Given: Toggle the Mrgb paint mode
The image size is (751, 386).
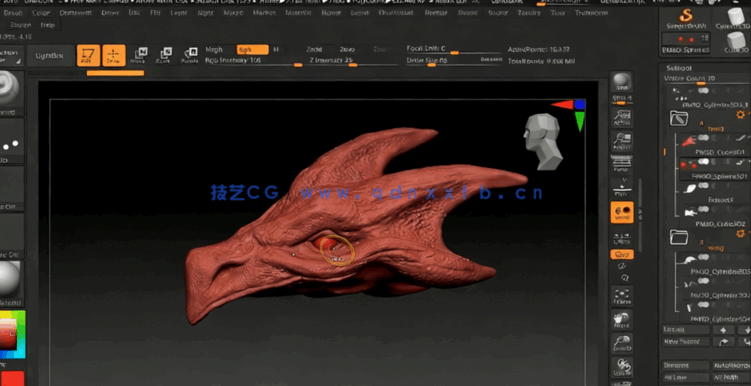Looking at the screenshot, I should [x=214, y=49].
